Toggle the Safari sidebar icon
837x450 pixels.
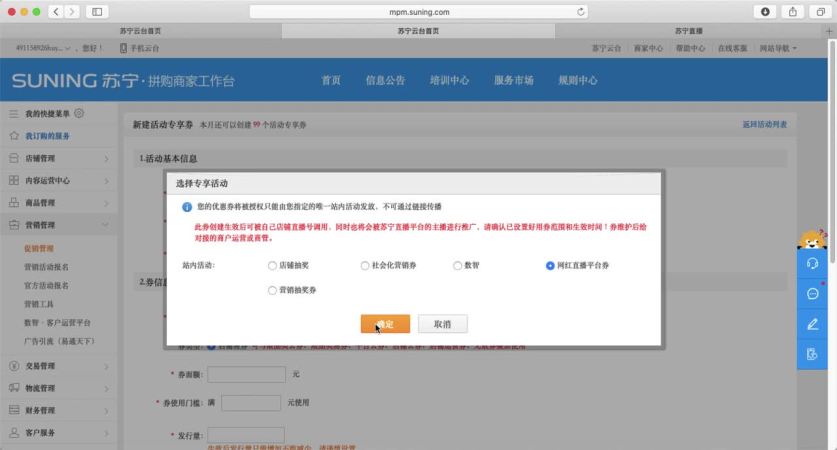click(97, 12)
